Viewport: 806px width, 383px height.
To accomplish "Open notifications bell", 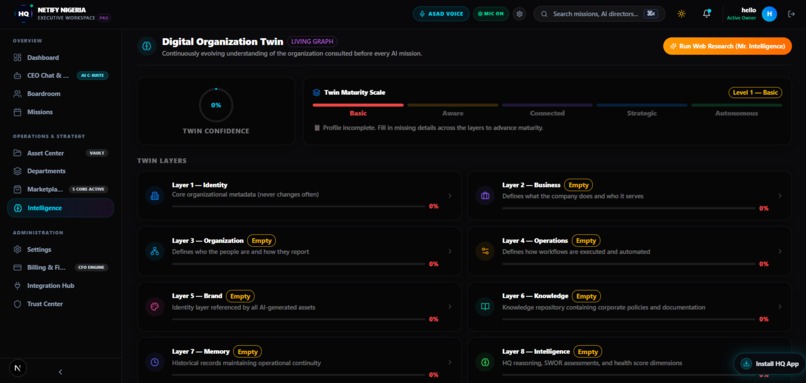I will pos(707,14).
